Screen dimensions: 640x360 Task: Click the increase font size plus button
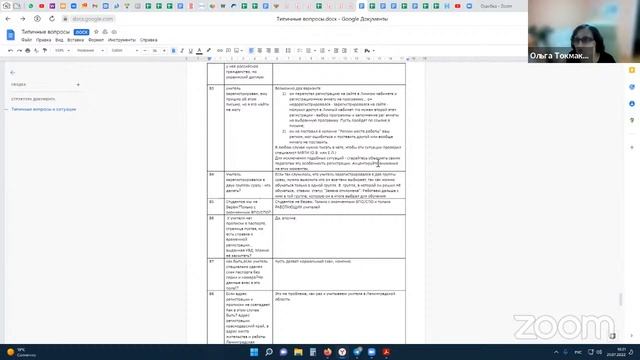pos(164,51)
